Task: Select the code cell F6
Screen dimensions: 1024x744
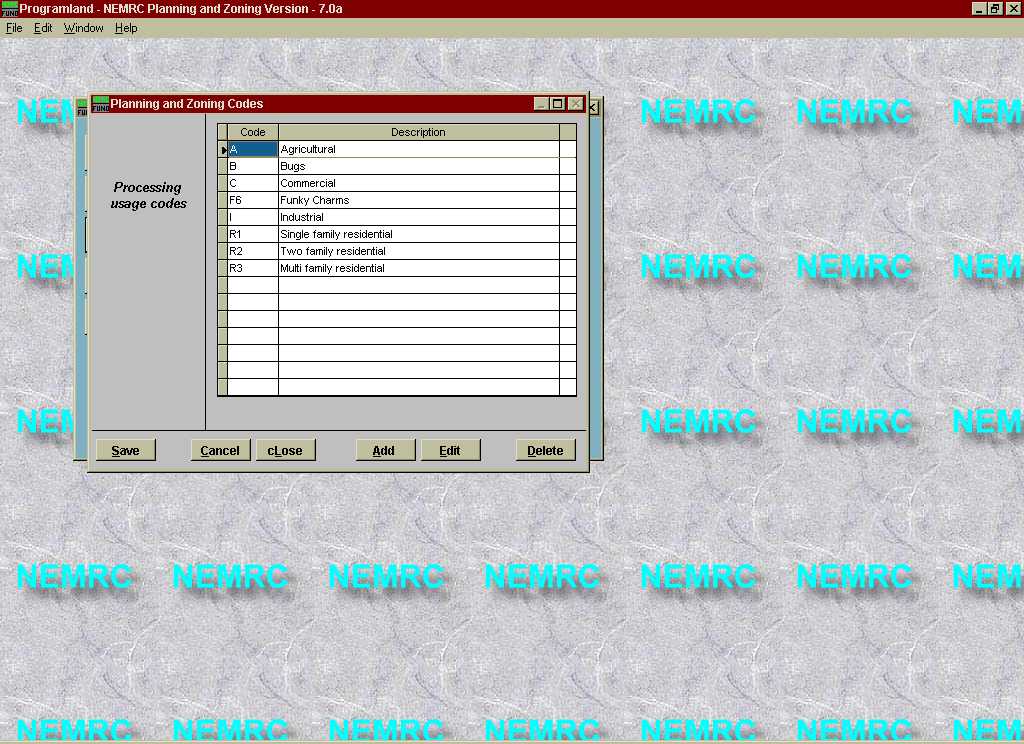Action: pos(253,200)
